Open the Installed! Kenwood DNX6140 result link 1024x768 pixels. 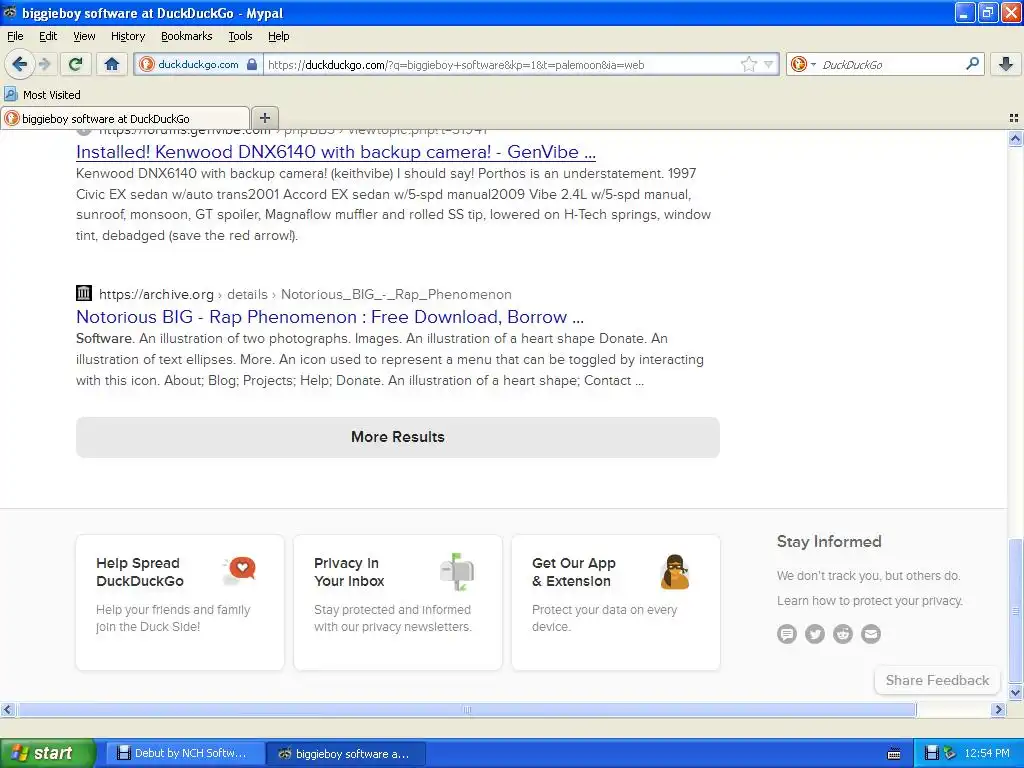[336, 152]
